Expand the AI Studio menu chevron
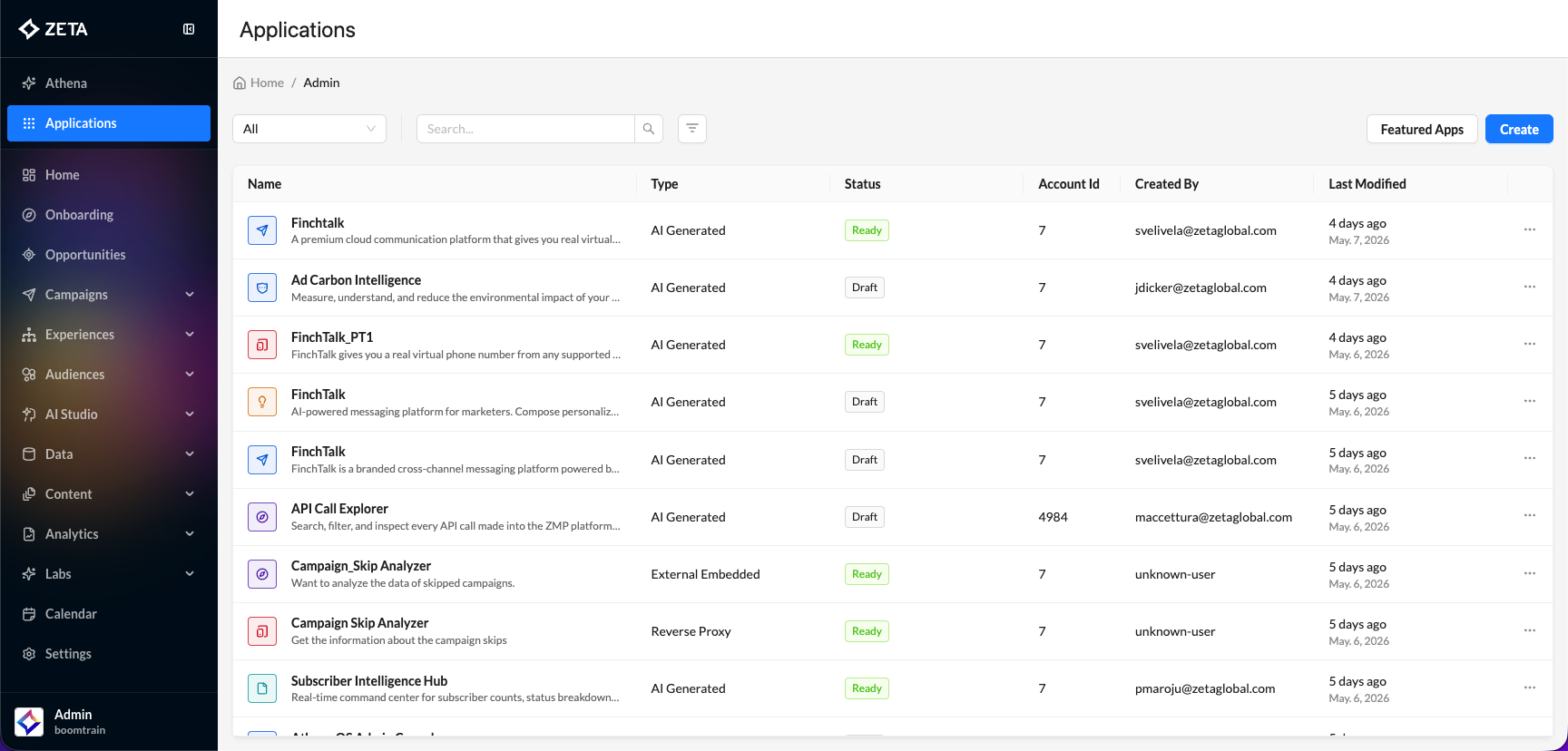The width and height of the screenshot is (1568, 751). (x=190, y=415)
